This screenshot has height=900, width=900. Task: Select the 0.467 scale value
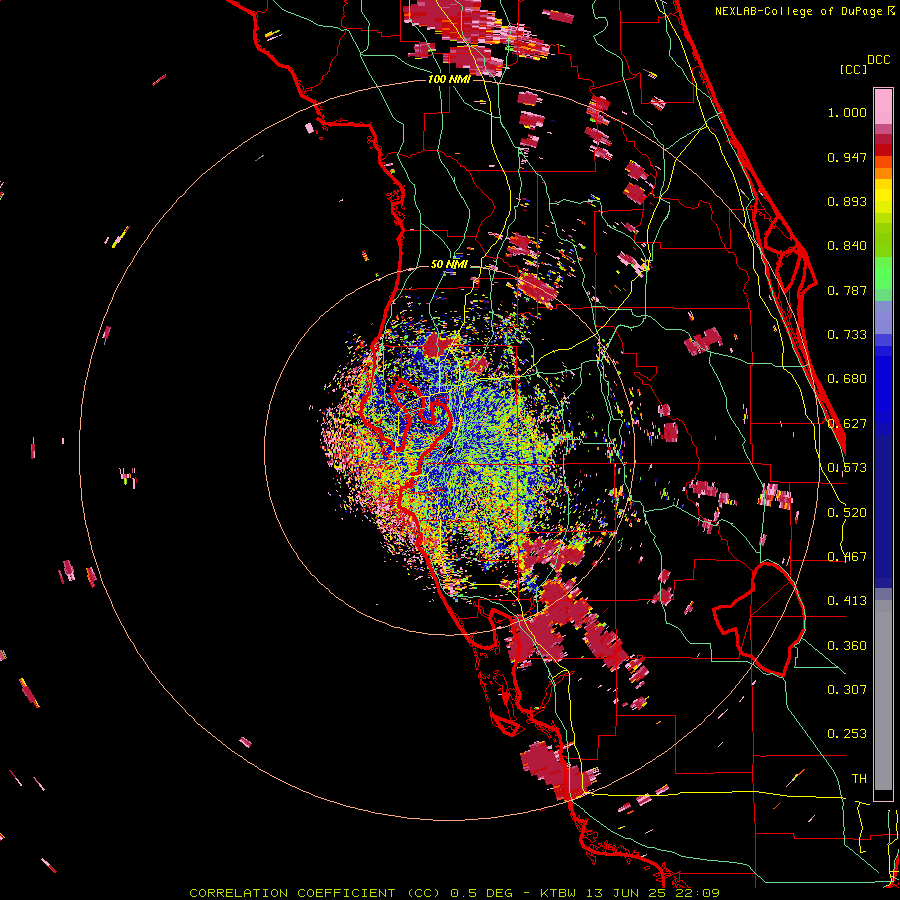pos(847,557)
